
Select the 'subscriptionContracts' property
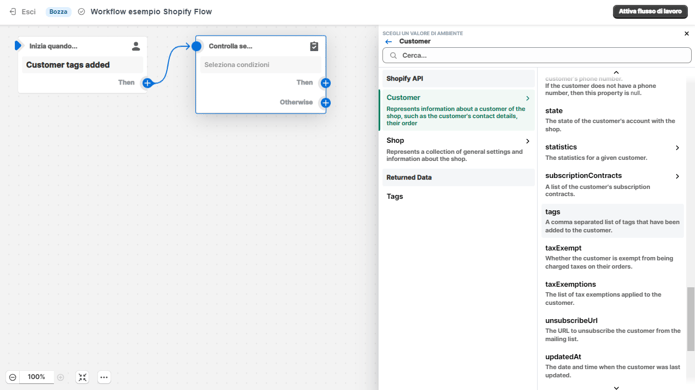[613, 184]
